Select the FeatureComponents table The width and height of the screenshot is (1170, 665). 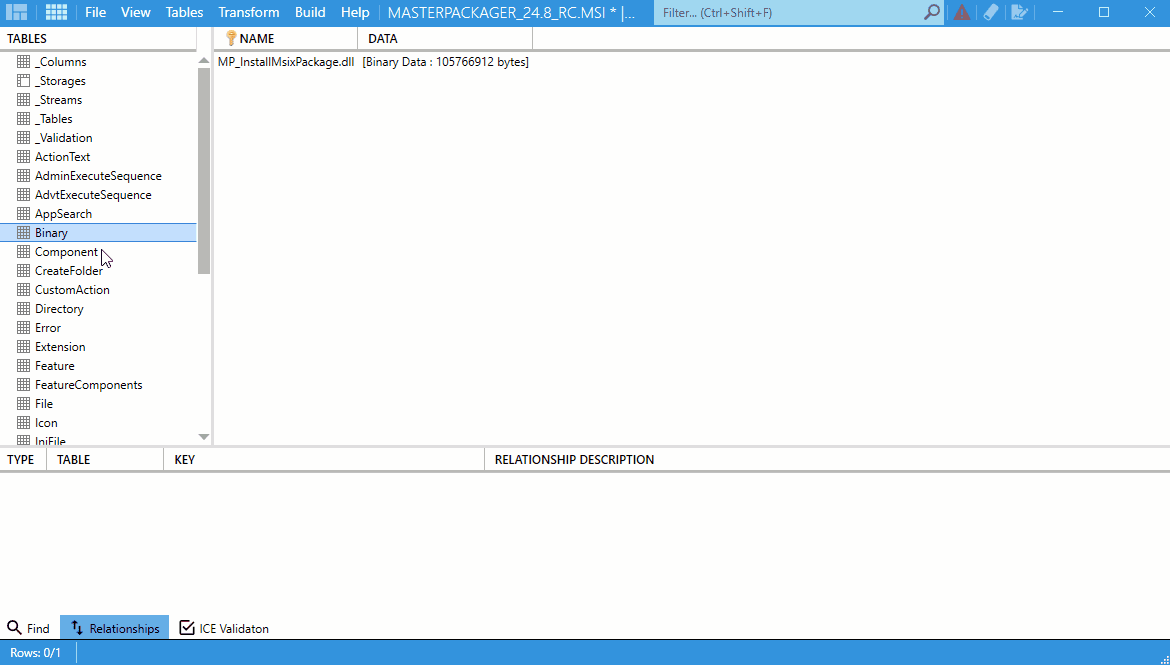coord(89,385)
